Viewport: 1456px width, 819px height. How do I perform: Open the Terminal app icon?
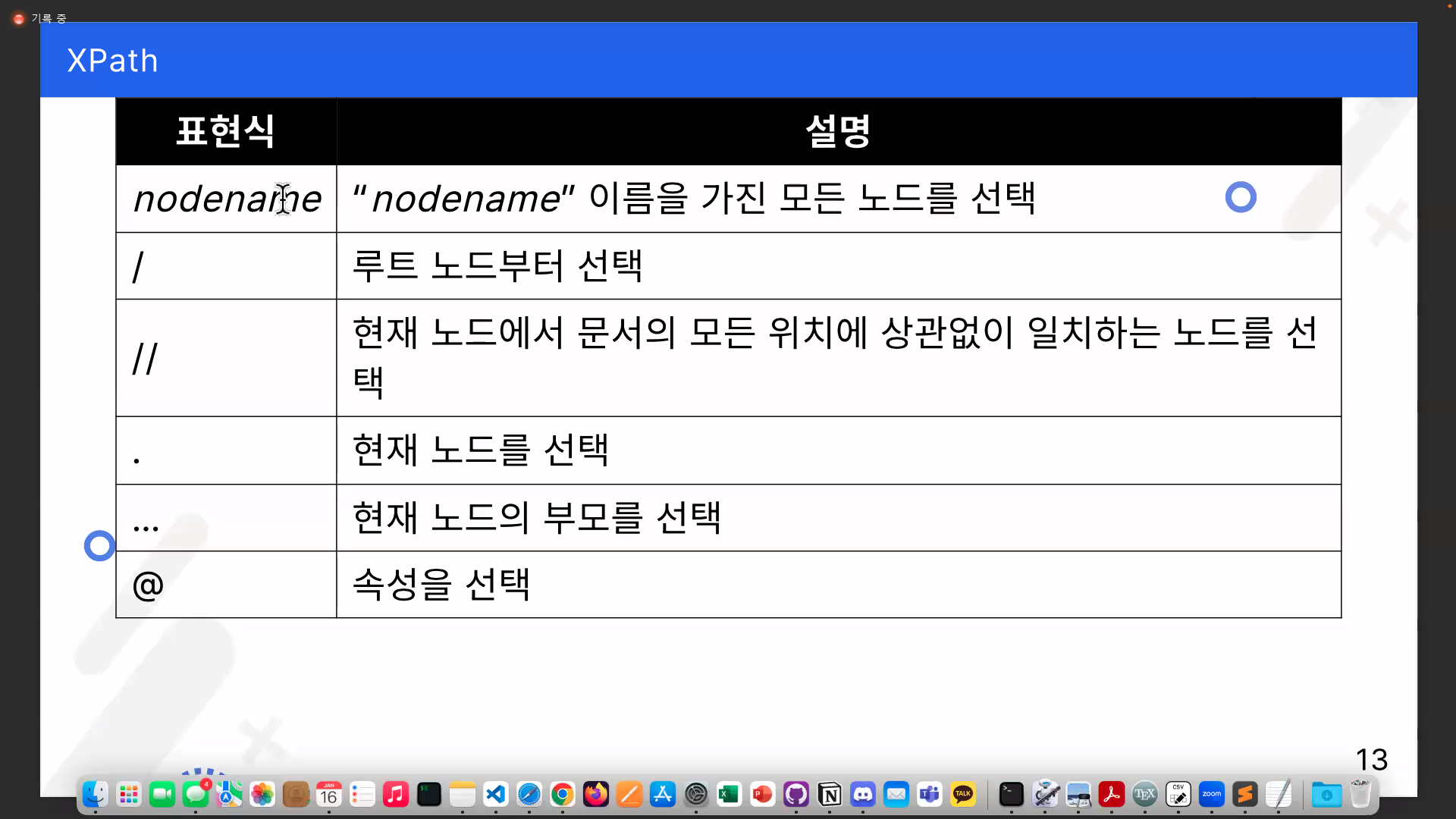pyautogui.click(x=1011, y=794)
